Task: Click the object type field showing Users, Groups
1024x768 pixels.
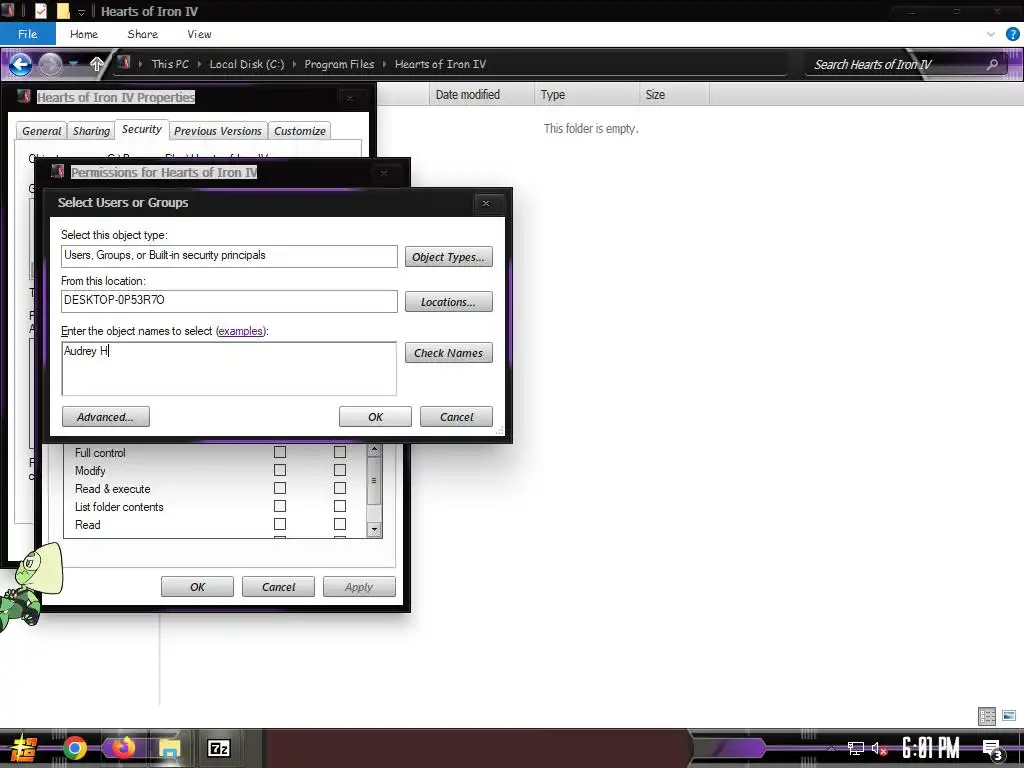Action: (x=229, y=256)
